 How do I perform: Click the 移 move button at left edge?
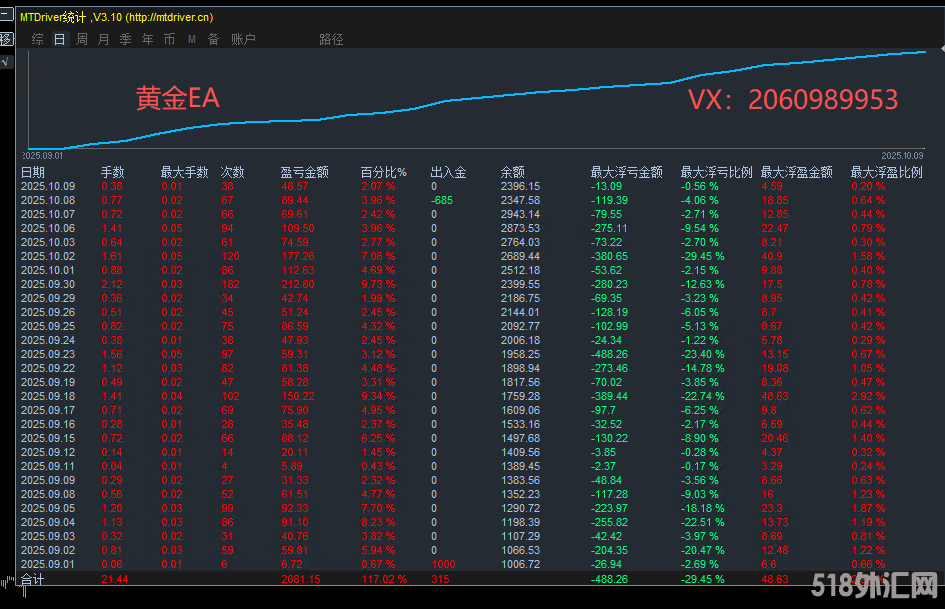(x=6, y=40)
